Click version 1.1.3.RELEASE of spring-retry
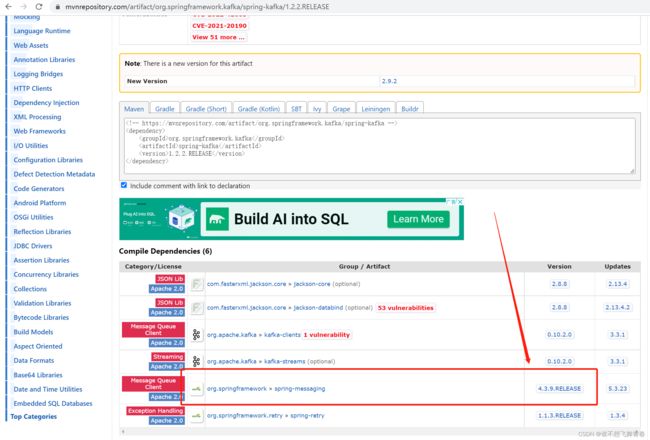This screenshot has height=440, width=650. click(559, 416)
